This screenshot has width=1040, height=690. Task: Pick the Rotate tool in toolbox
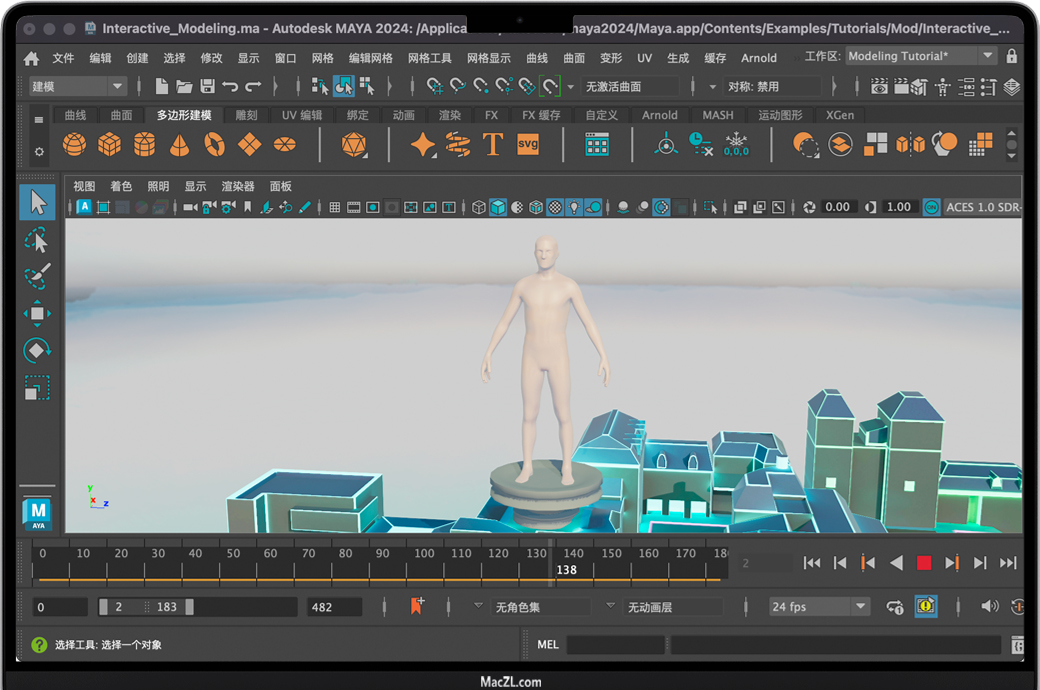click(x=37, y=351)
